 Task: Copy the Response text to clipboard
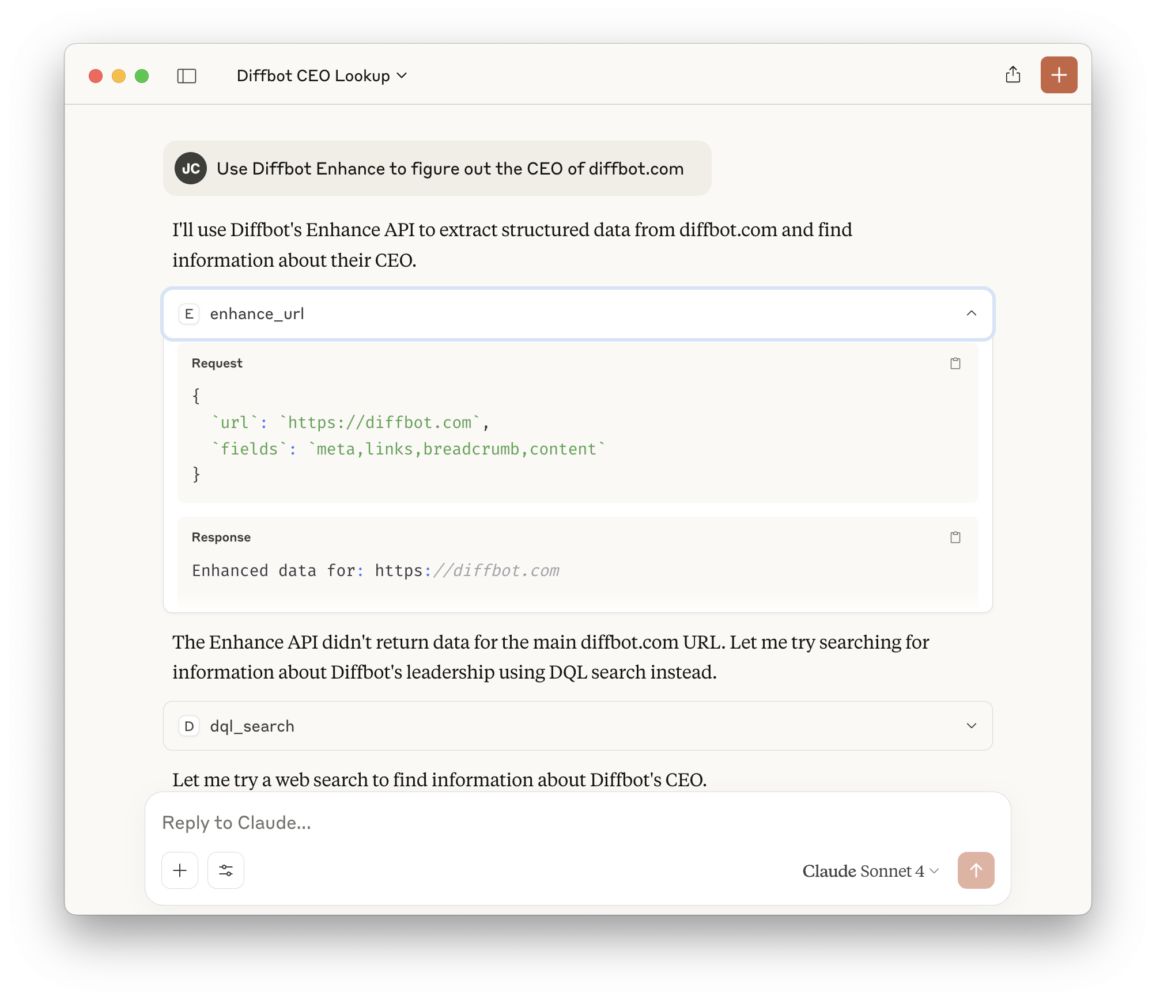coord(955,538)
